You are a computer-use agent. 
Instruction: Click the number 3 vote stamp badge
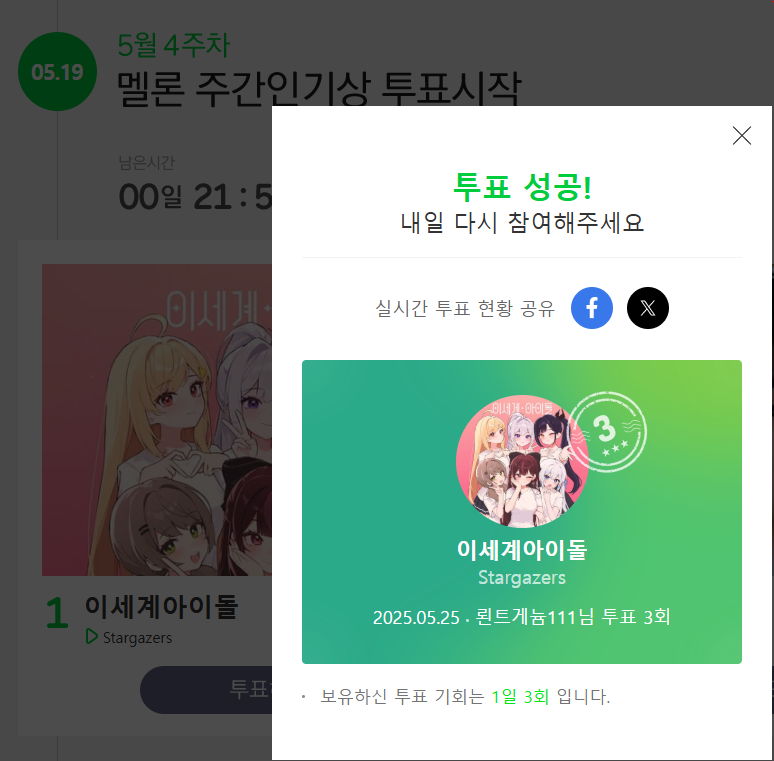tap(610, 431)
